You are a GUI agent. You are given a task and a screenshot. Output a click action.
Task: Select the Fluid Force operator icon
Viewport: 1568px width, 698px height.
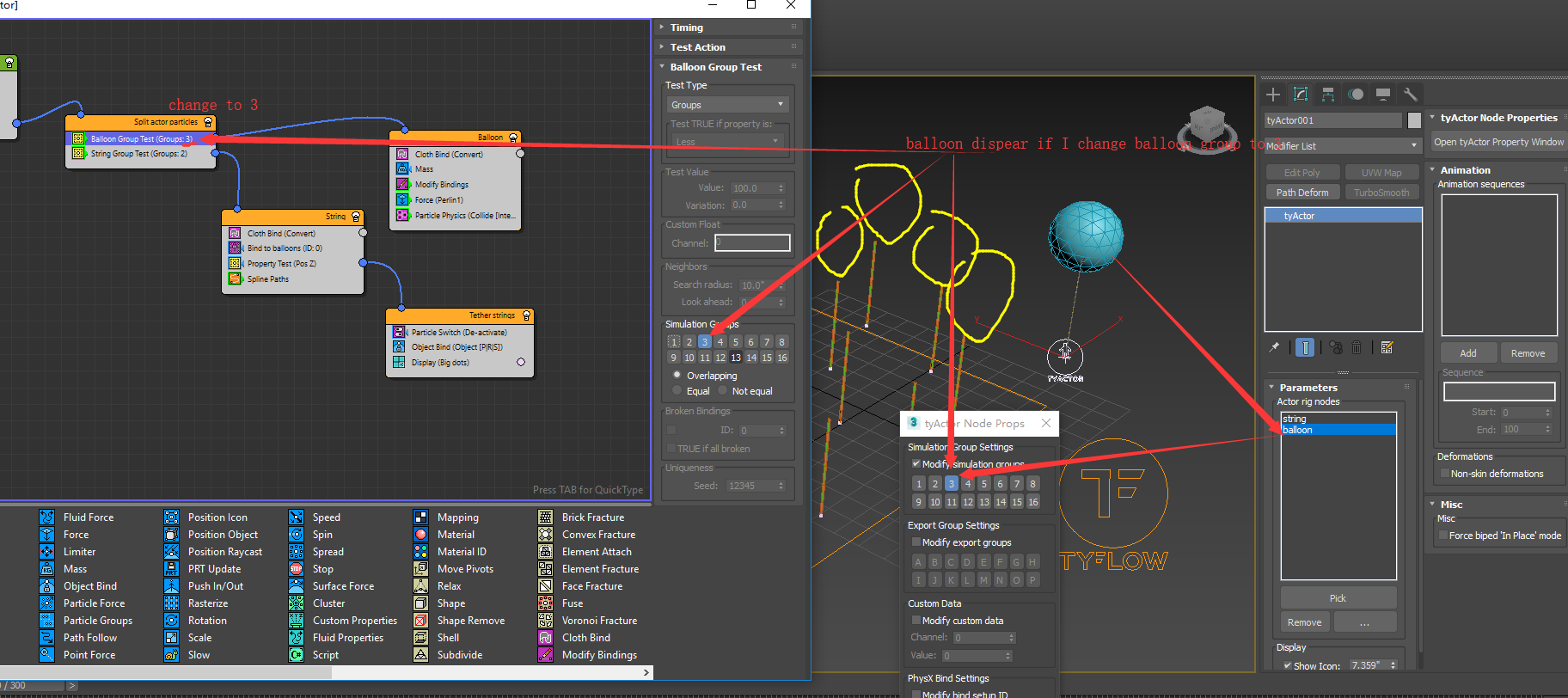point(47,517)
